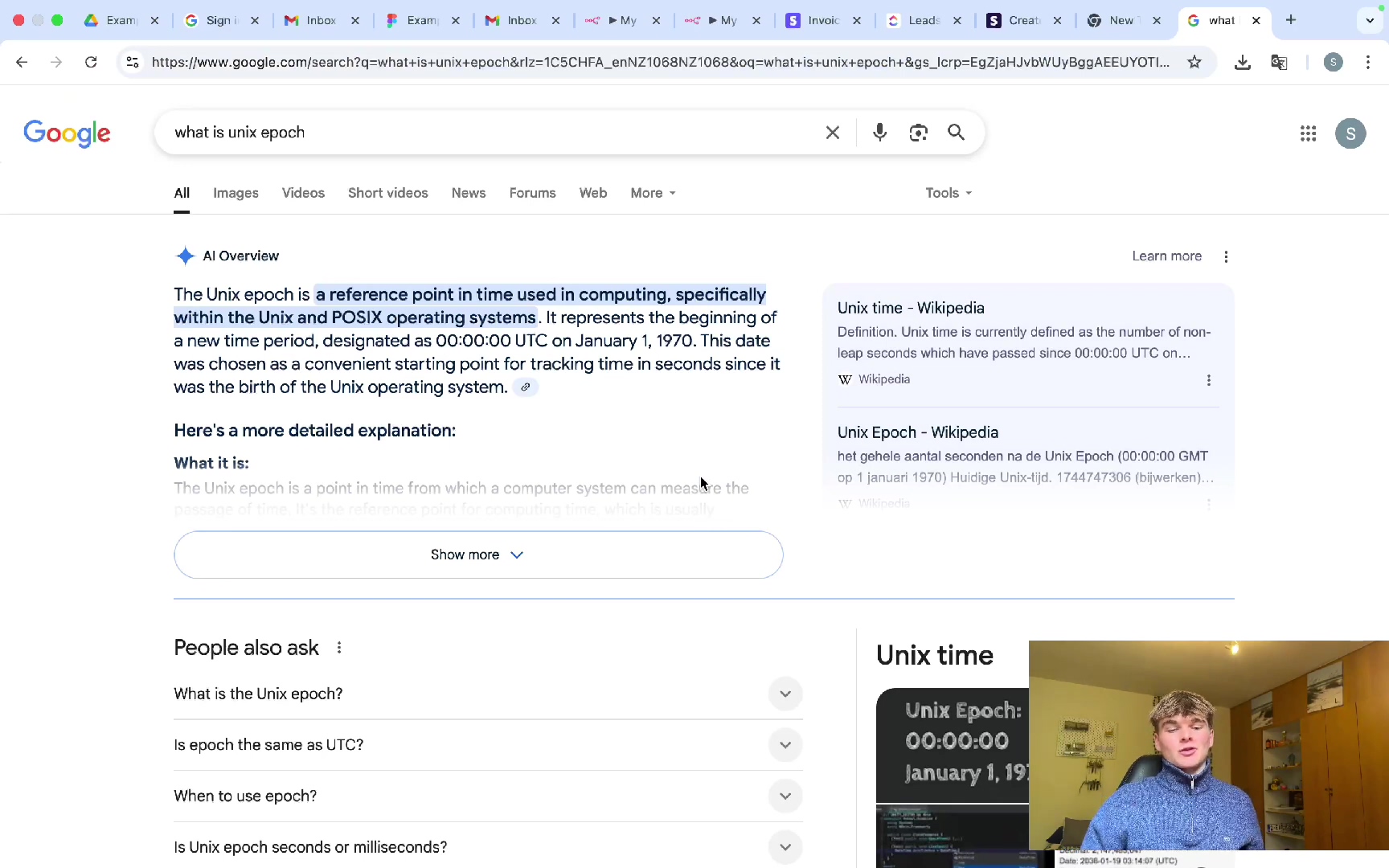Screen dimensions: 1389x868
Task: Bookmark this page with star icon
Action: 1194,62
